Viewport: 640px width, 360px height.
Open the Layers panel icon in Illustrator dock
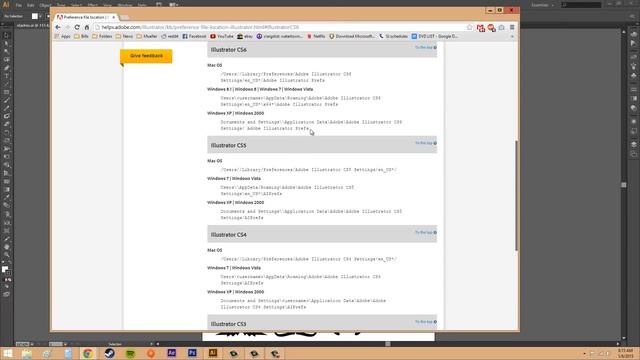(633, 144)
